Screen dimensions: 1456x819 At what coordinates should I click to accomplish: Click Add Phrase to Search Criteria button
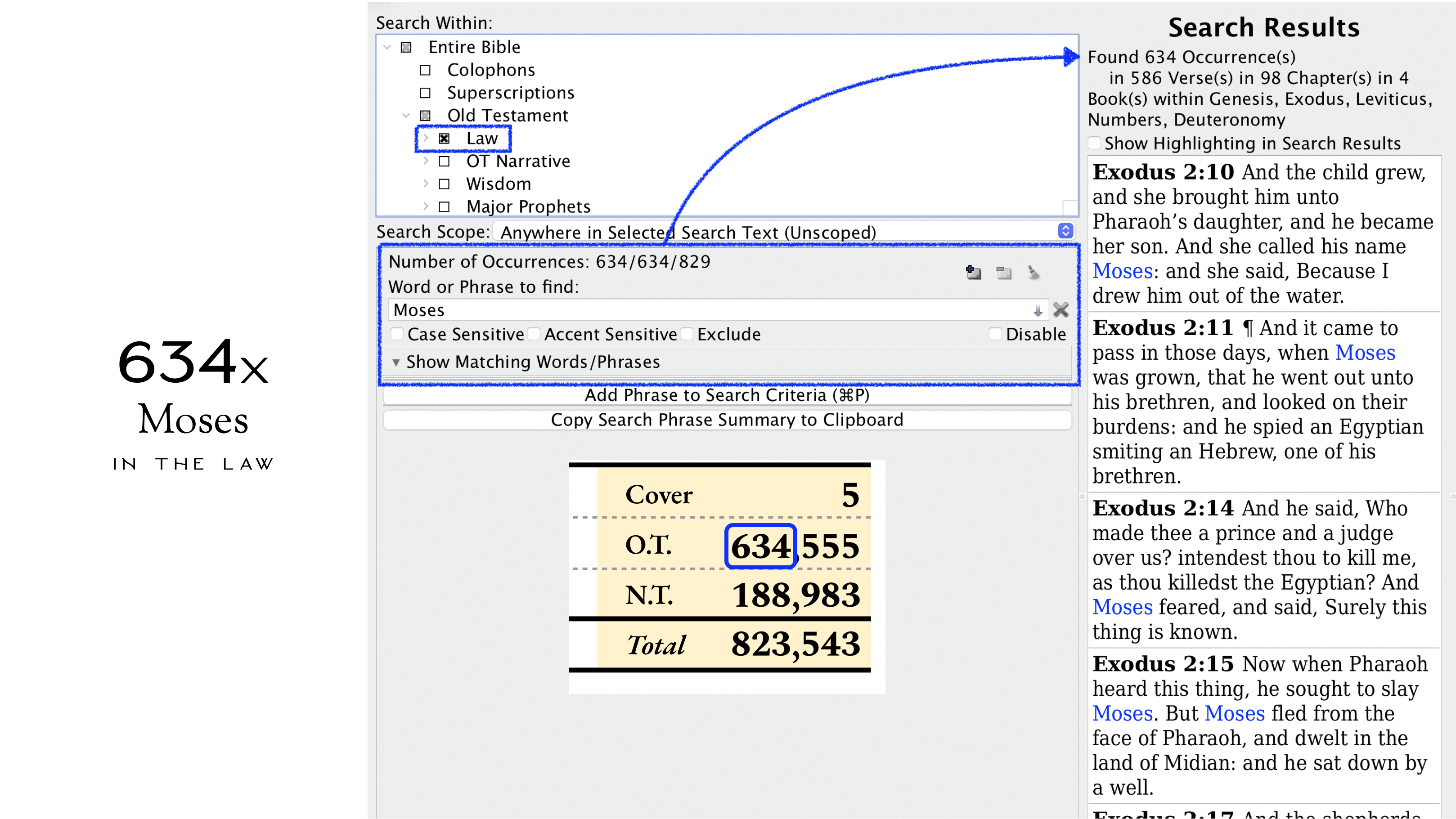(x=727, y=395)
